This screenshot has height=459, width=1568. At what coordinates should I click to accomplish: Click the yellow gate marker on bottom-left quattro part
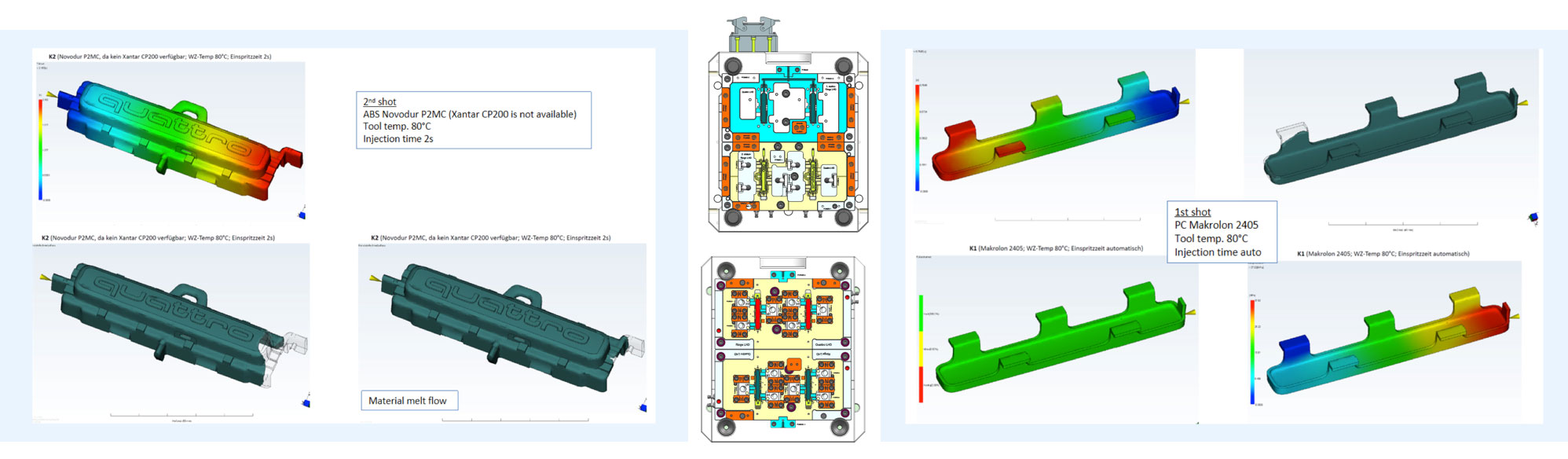[46, 277]
